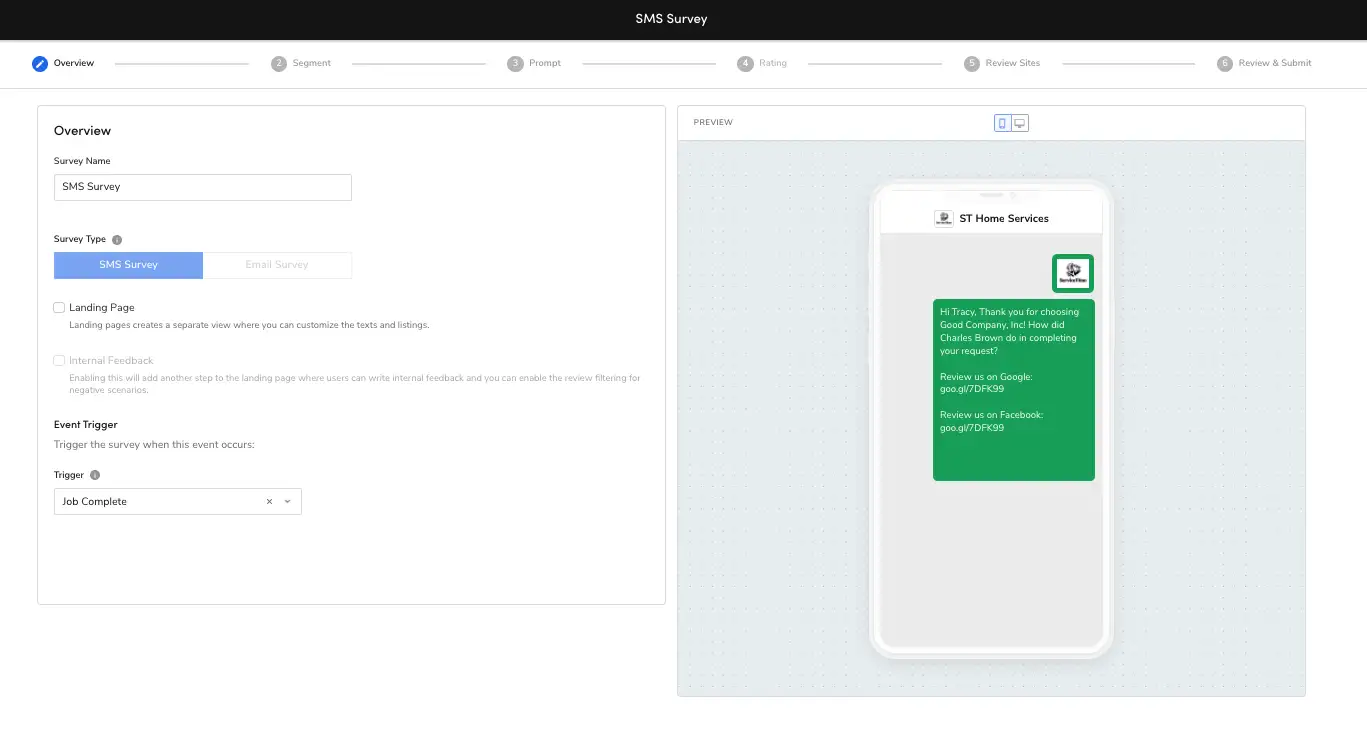This screenshot has height=729, width=1367.
Task: Click the ST Home Services logo in preview
Action: [x=943, y=218]
